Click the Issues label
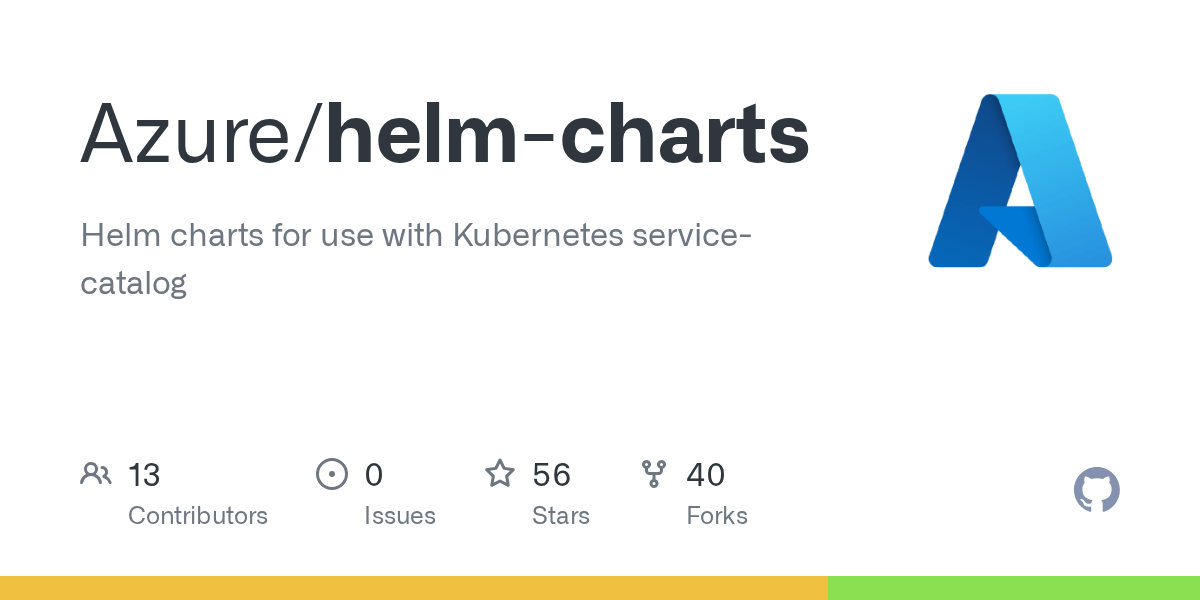1200x600 pixels. [x=400, y=516]
